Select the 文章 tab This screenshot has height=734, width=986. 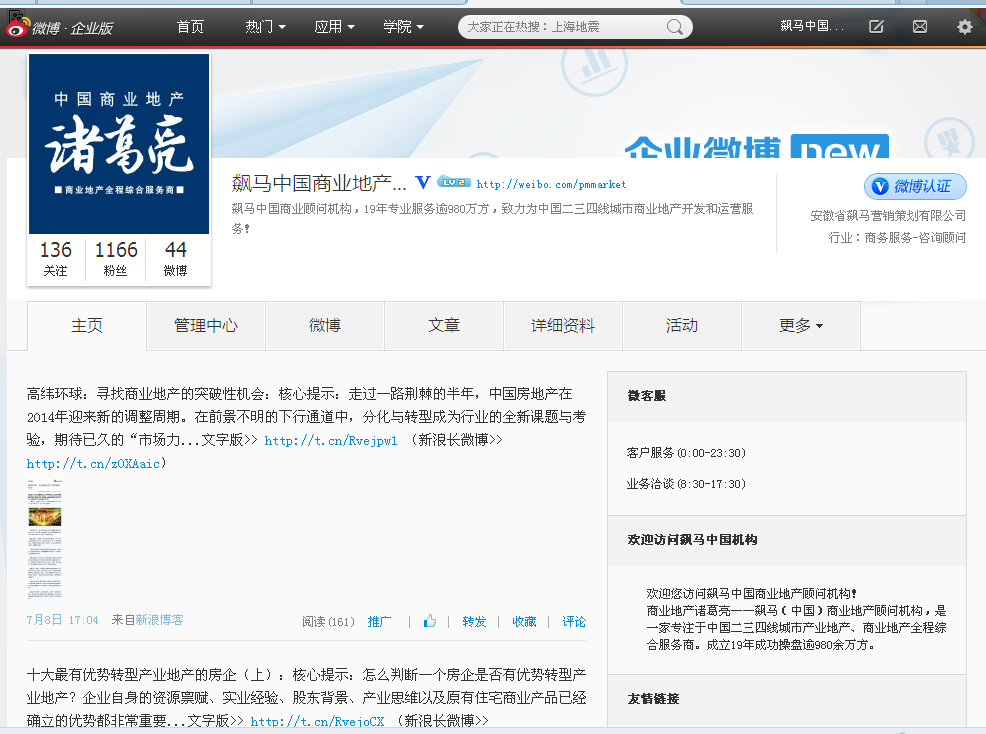click(443, 325)
